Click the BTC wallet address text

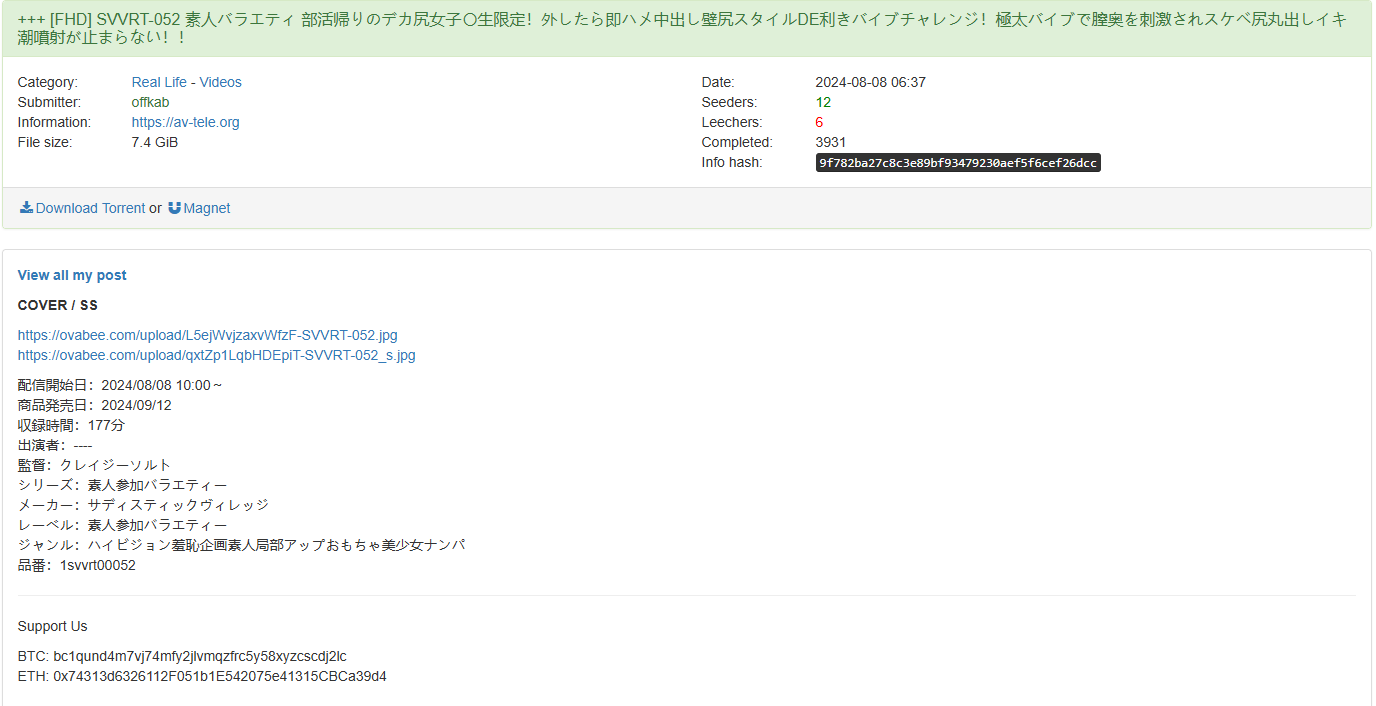point(200,656)
